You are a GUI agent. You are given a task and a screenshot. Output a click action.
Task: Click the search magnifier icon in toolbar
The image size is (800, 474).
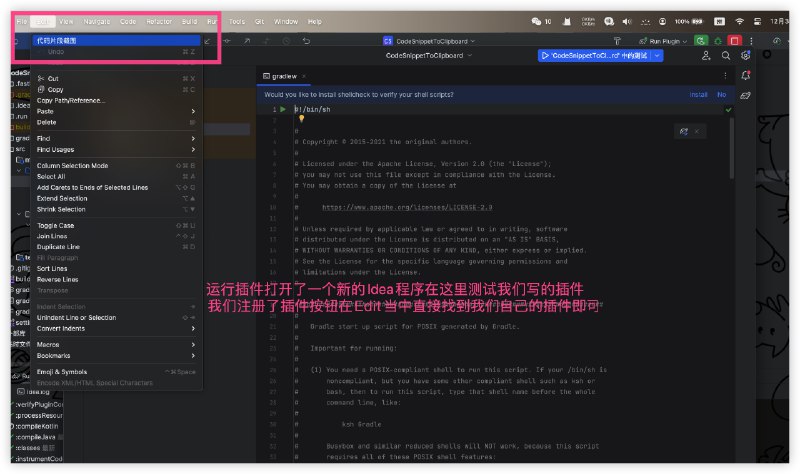point(726,56)
